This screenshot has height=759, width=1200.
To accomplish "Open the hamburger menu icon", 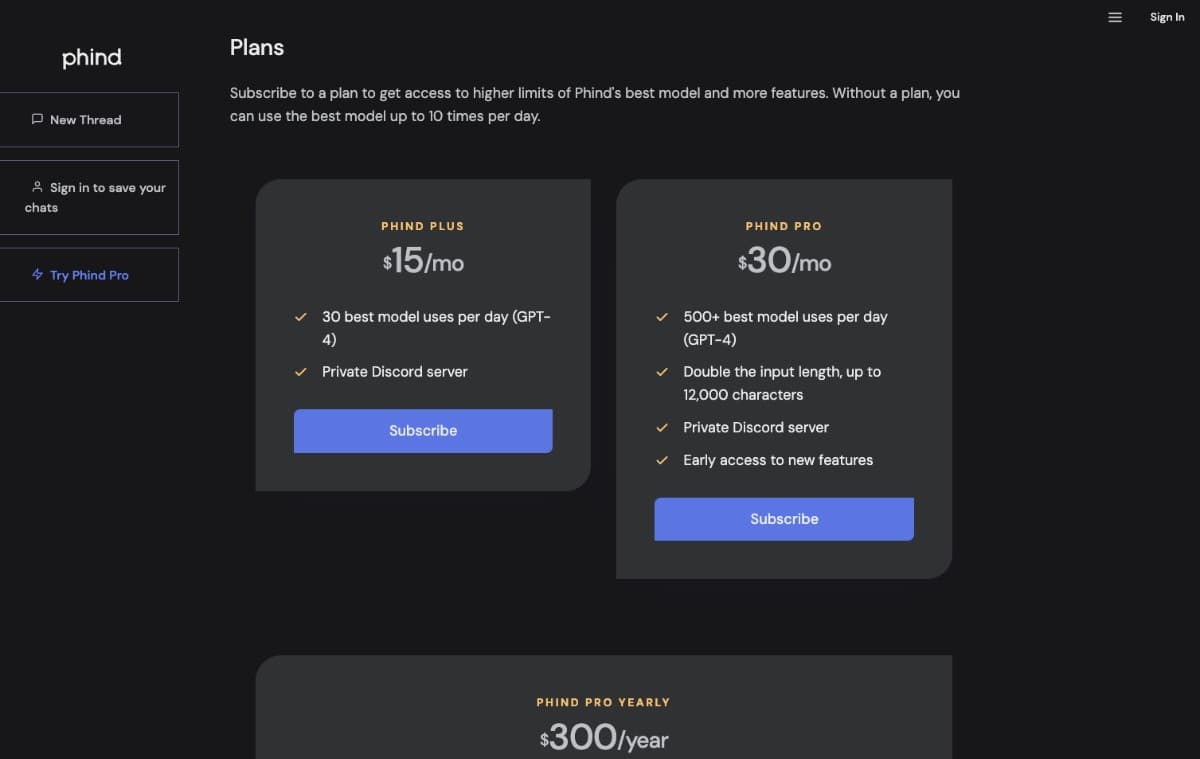I will (x=1115, y=17).
